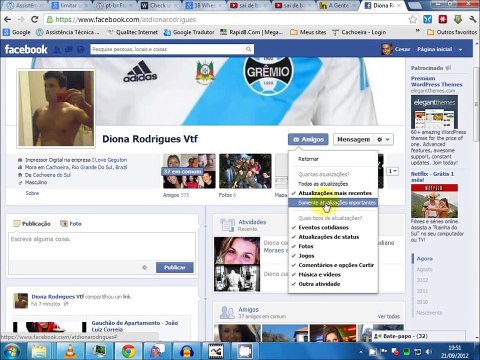Click the blue extension icon beside the star
The width and height of the screenshot is (480, 360).
tap(427, 19)
